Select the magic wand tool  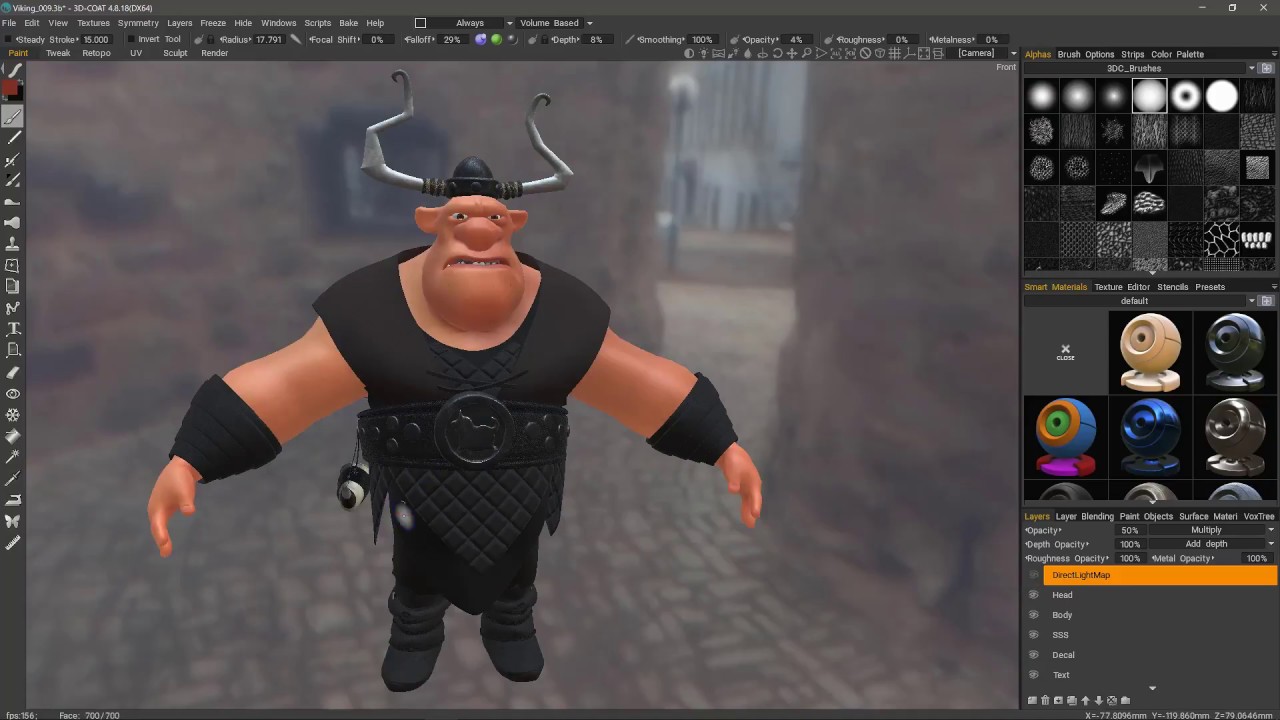[x=13, y=457]
